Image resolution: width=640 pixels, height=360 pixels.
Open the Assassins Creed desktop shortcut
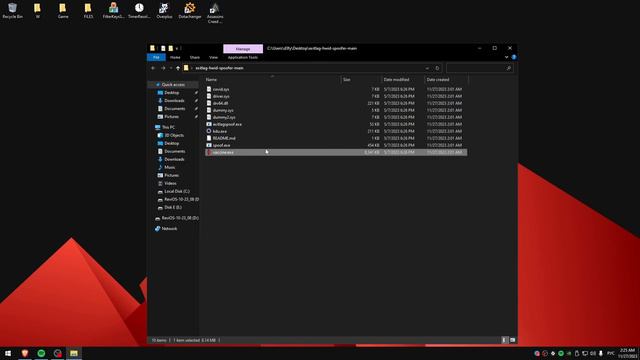click(215, 13)
